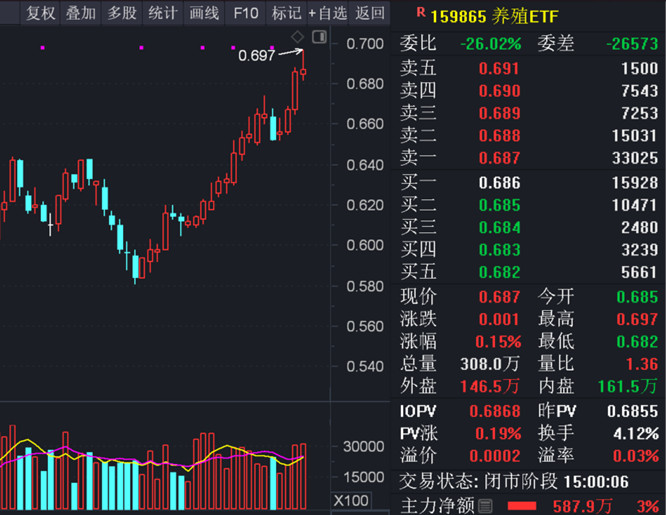Screen dimensions: 666x515
Task: Click 卖三 price 0.689
Action: 500,113
